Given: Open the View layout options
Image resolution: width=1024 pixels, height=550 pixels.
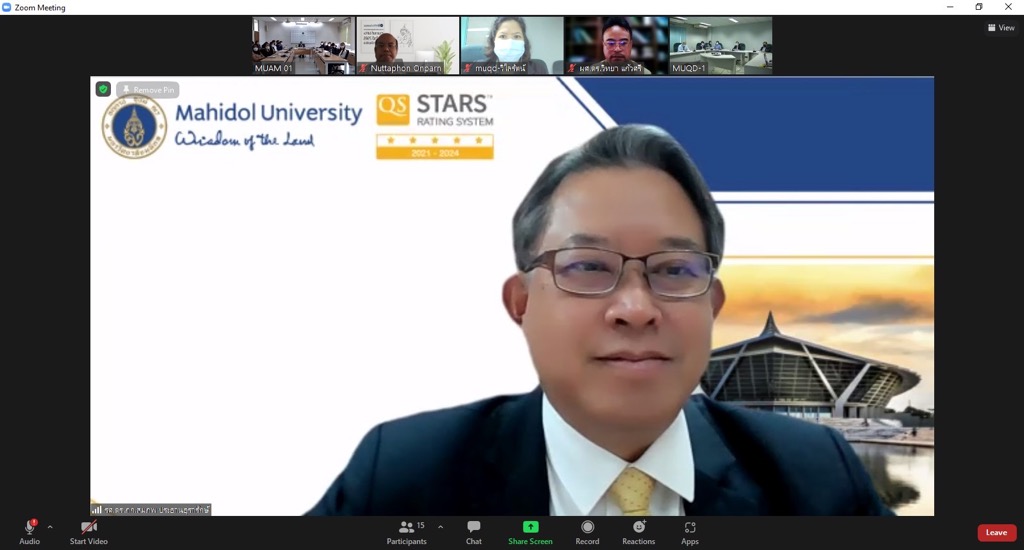Looking at the screenshot, I should (1001, 28).
